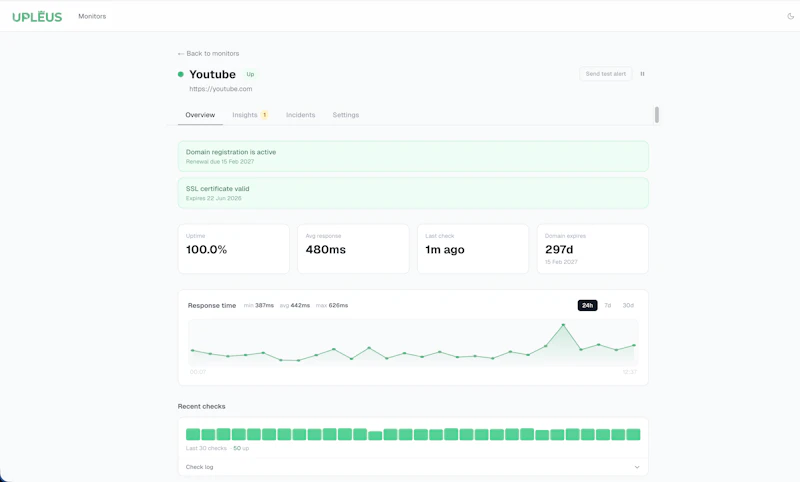Toggle dark mode moon icon
The height and width of the screenshot is (482, 800).
pos(790,16)
